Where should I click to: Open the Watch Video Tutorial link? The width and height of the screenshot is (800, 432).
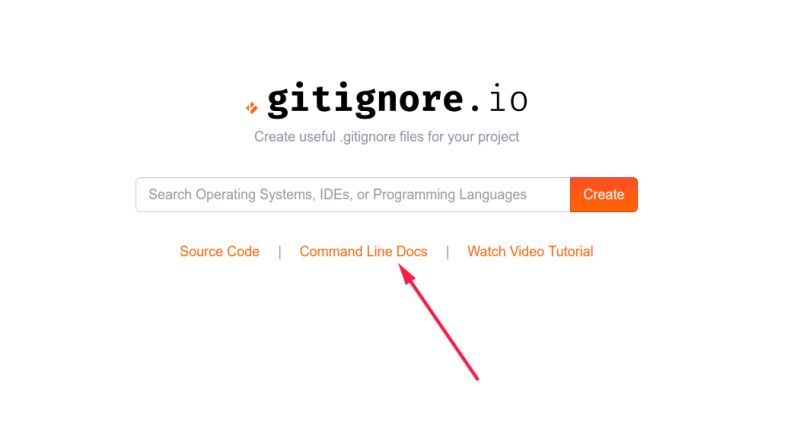tap(530, 251)
